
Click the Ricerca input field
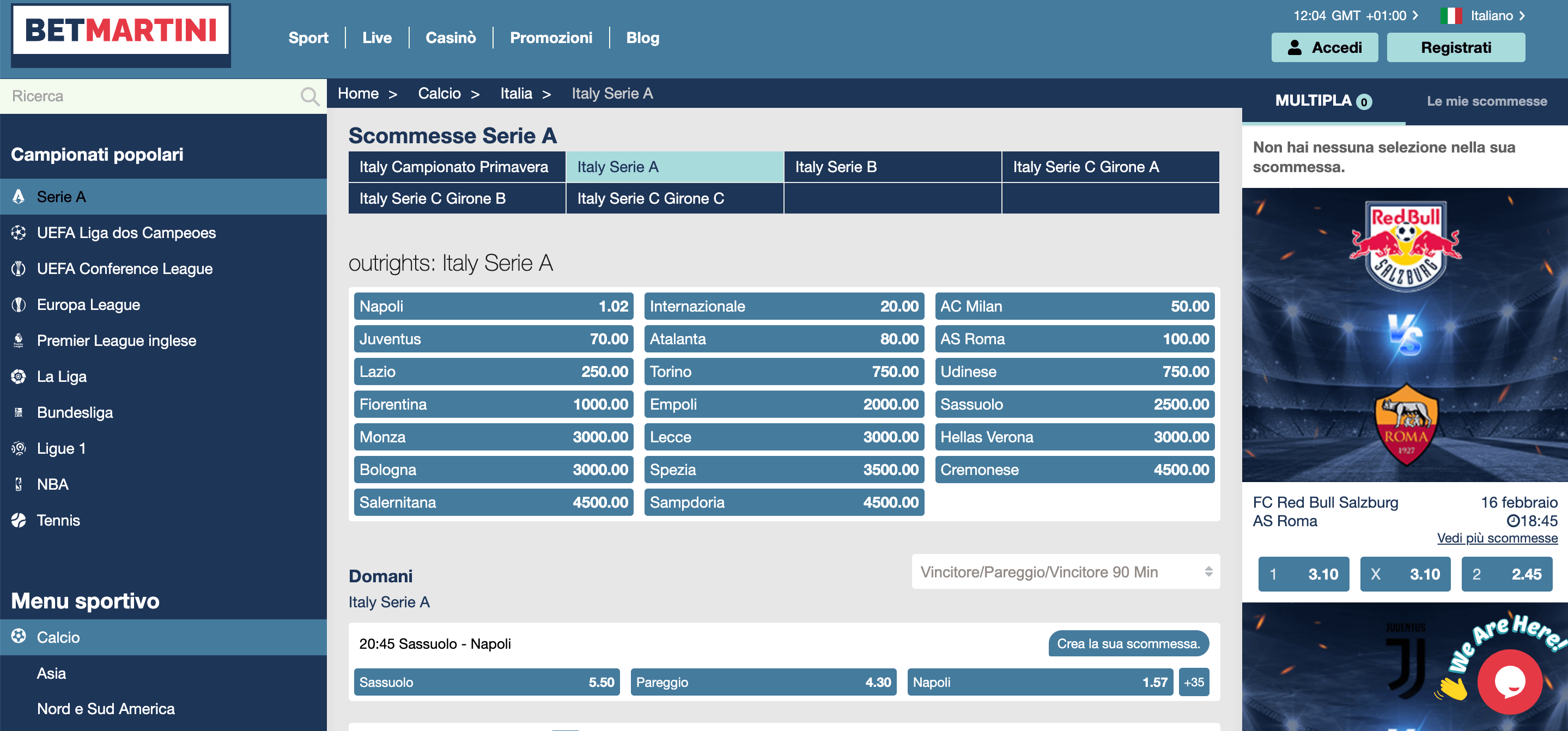(x=154, y=96)
